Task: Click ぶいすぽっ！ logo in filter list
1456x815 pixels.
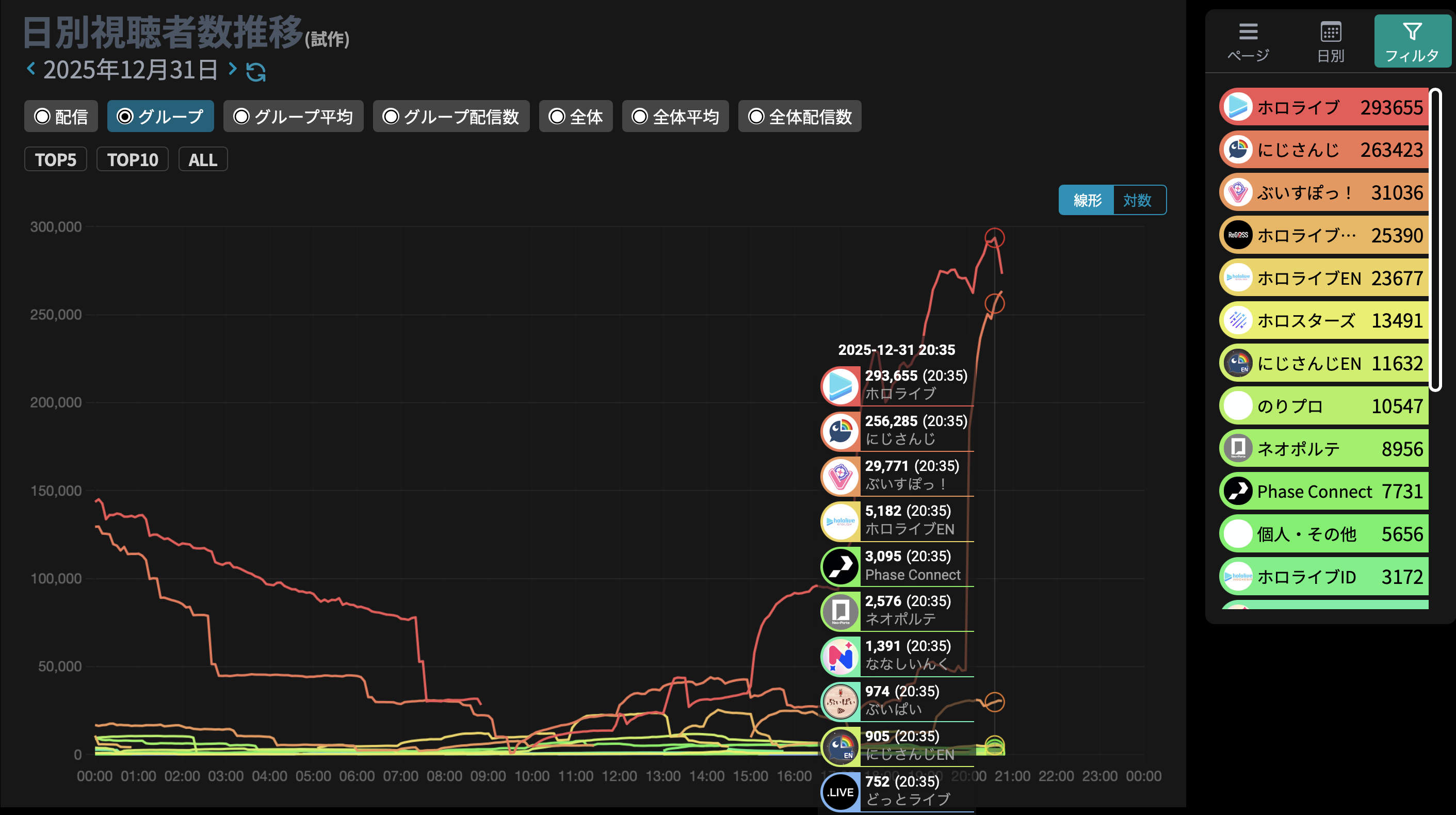Action: [1238, 193]
